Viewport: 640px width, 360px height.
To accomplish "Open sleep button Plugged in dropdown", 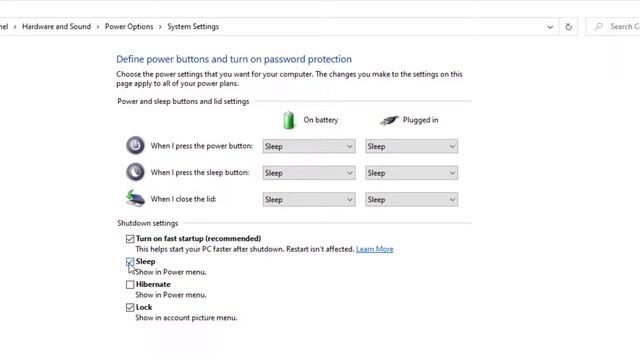I will coord(411,173).
